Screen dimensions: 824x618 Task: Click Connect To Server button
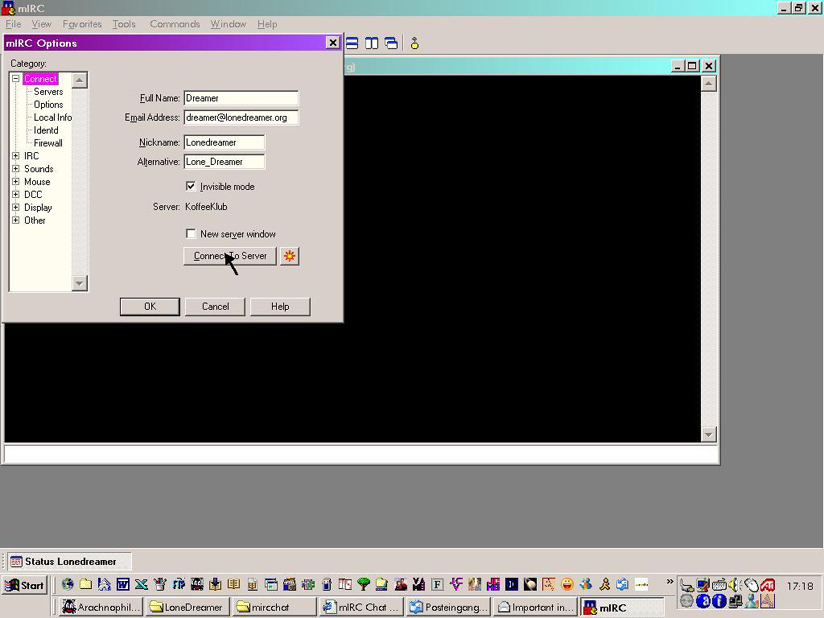click(230, 256)
